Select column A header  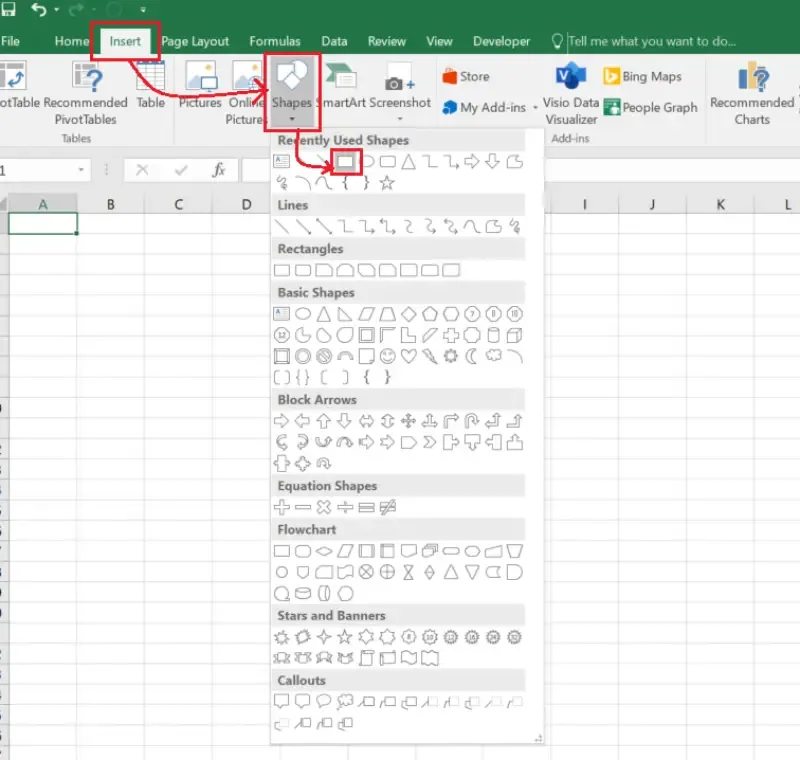(x=43, y=204)
